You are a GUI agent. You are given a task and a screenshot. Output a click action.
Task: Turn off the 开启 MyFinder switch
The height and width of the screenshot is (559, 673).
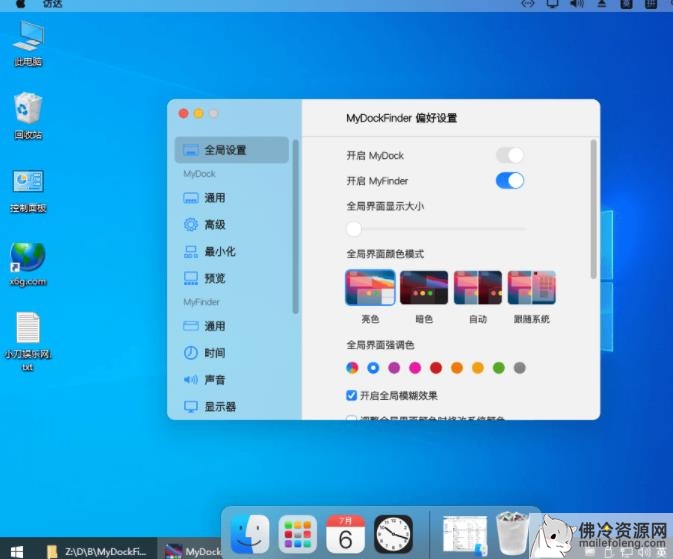(x=510, y=181)
